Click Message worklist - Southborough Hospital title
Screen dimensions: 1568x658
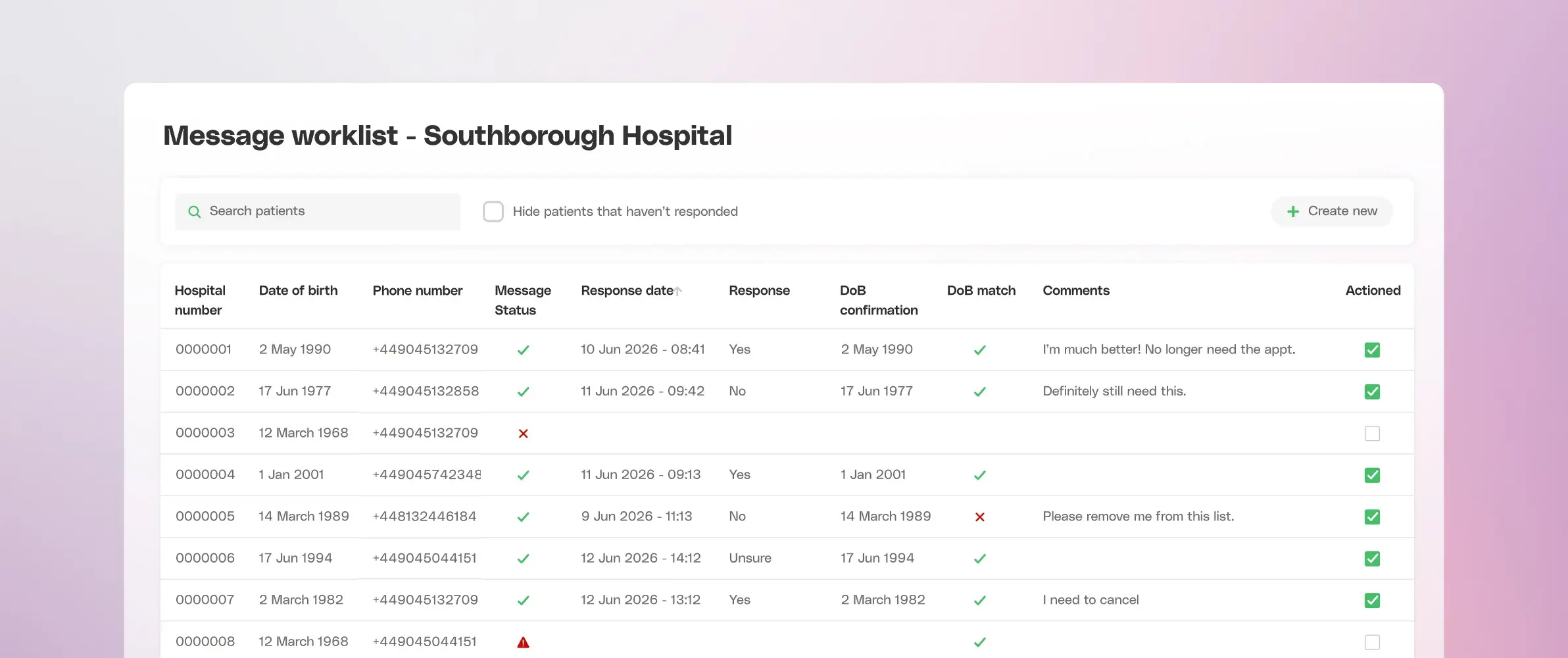pos(447,136)
